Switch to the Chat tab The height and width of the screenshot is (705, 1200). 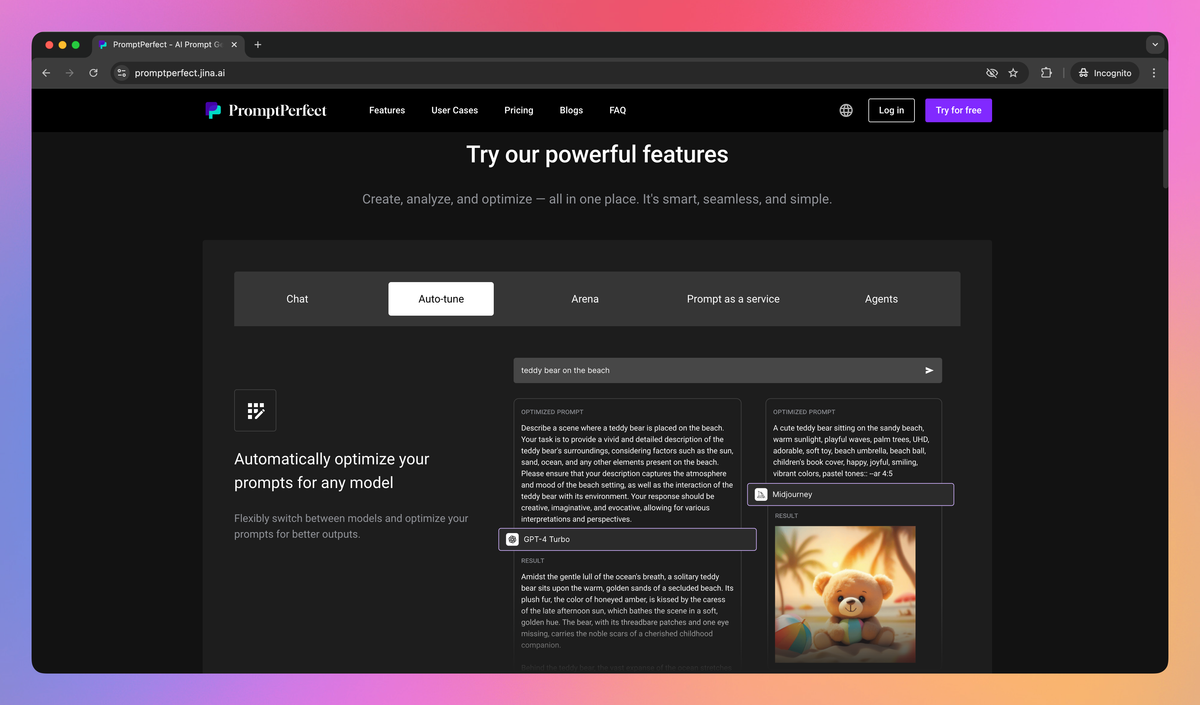point(297,299)
